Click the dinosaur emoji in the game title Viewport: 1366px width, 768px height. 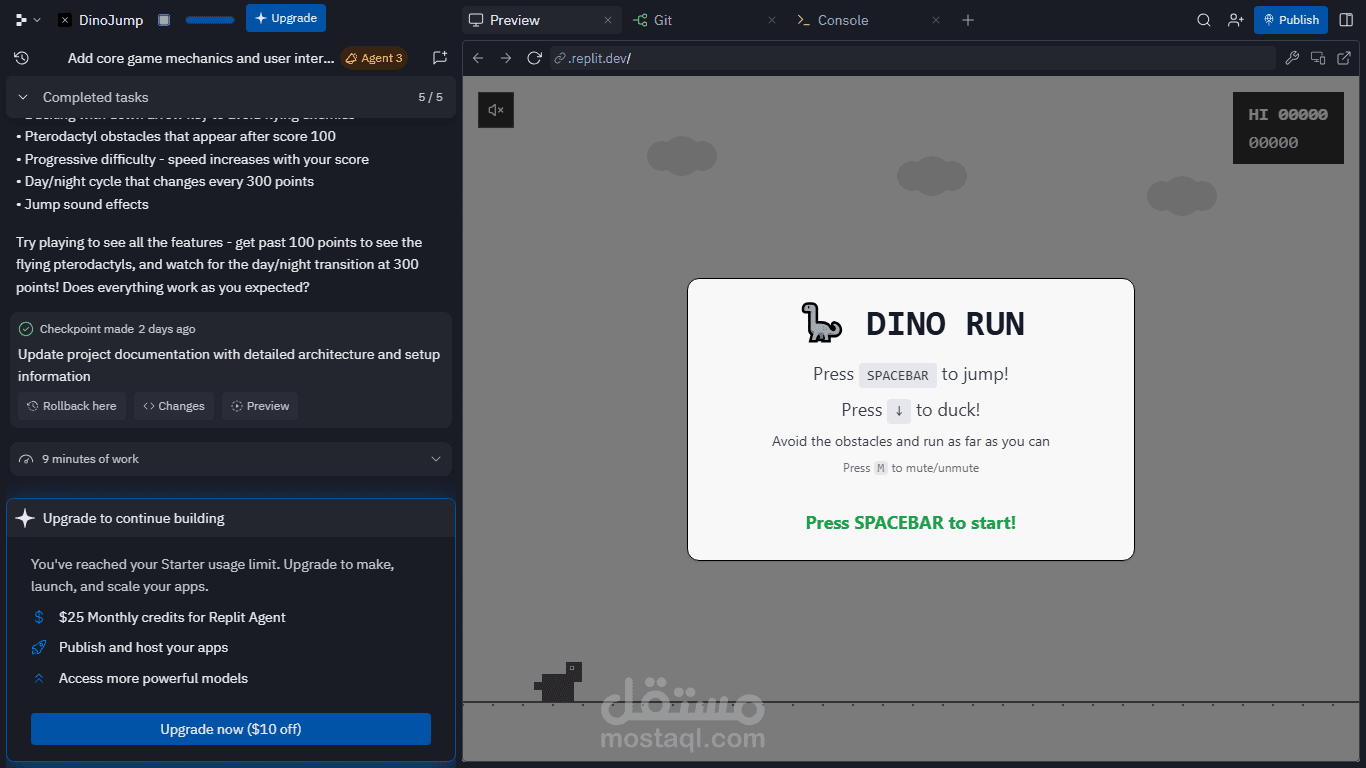[821, 322]
